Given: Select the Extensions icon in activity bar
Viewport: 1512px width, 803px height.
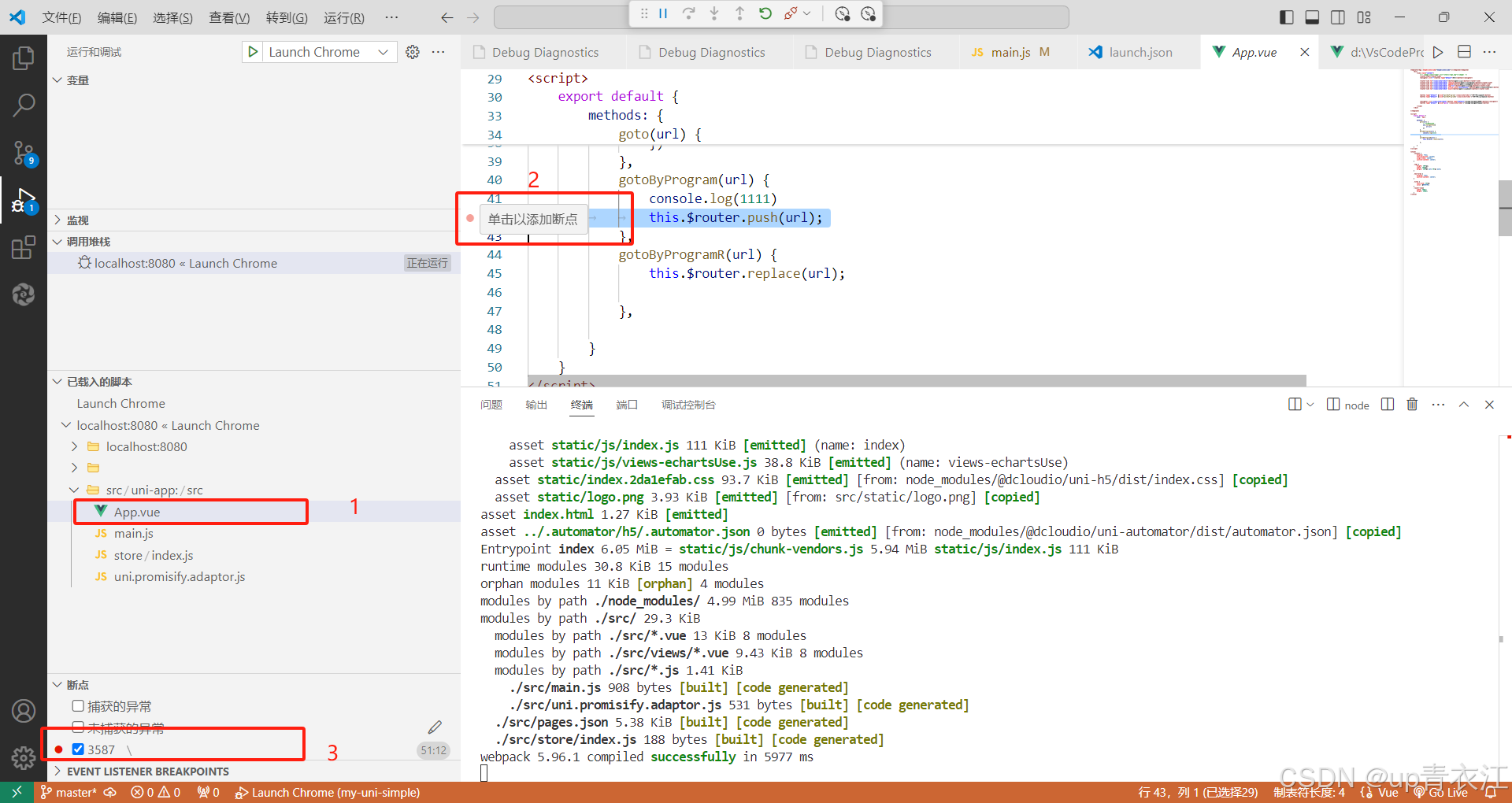Looking at the screenshot, I should 24,247.
